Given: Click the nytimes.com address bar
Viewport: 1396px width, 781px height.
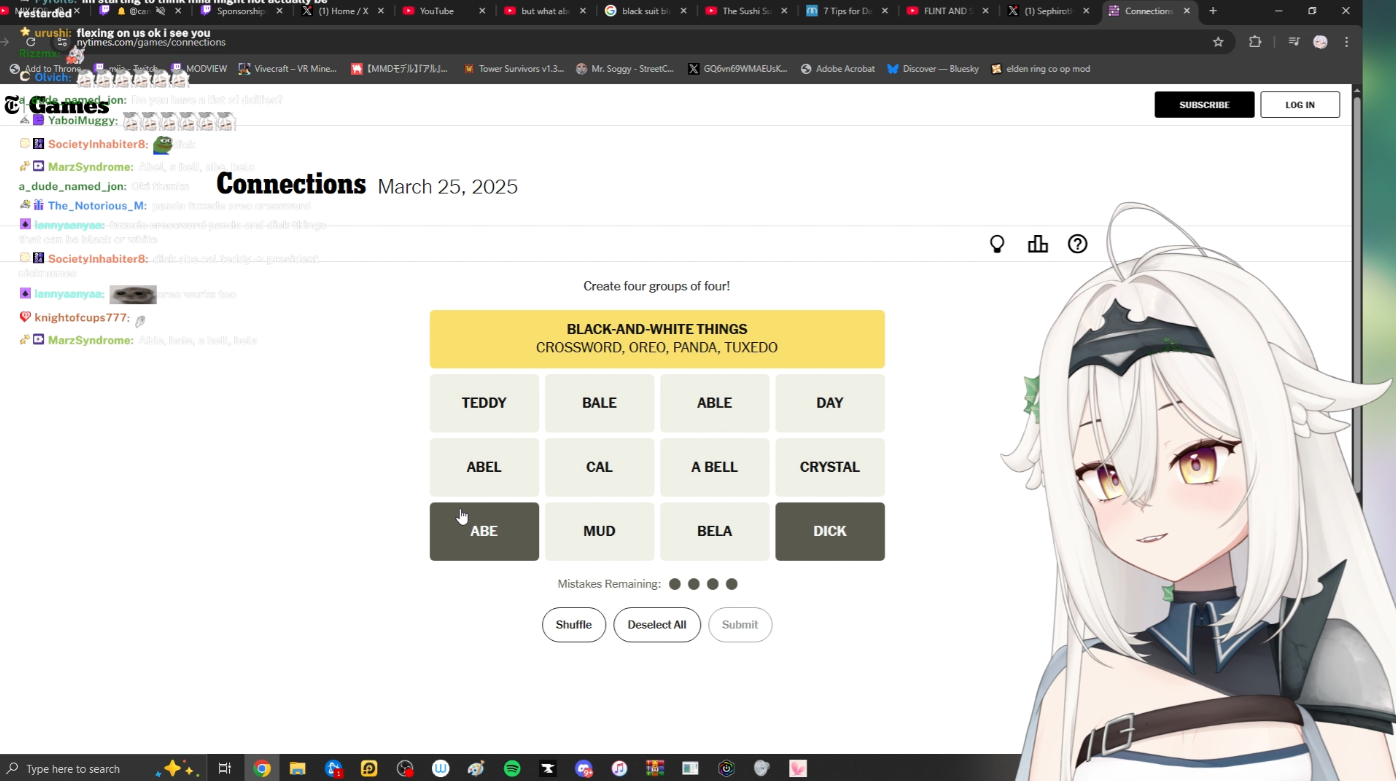Looking at the screenshot, I should (640, 42).
